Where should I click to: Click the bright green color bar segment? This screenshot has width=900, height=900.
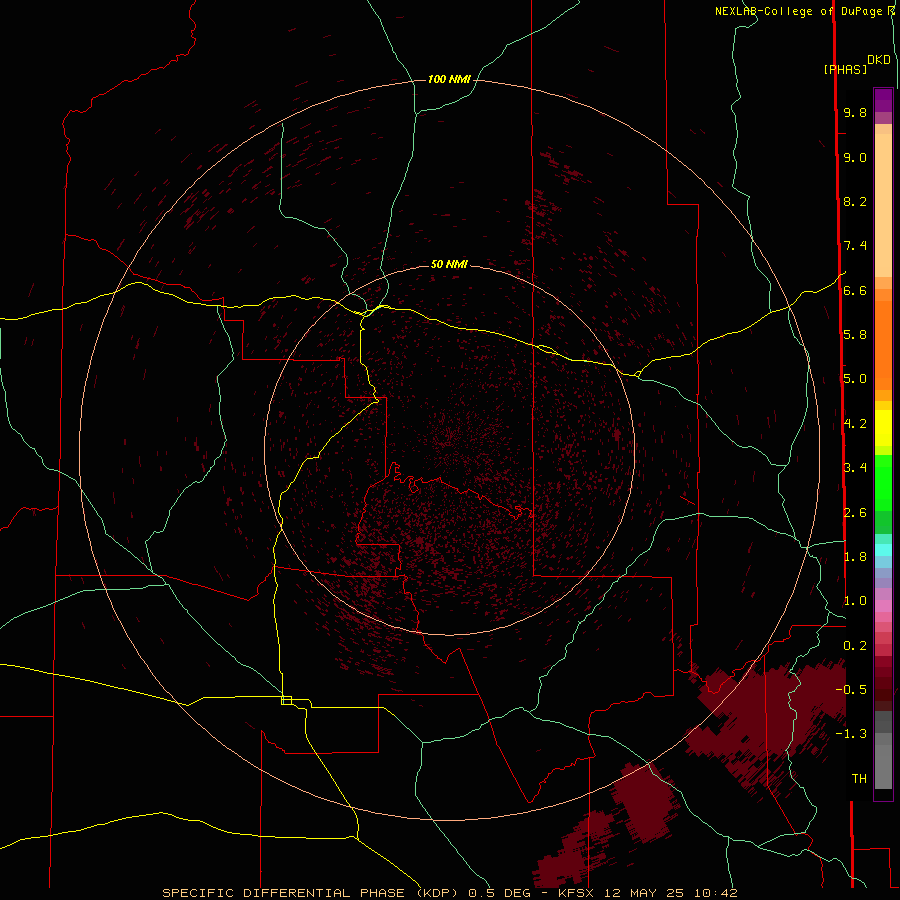pos(883,483)
